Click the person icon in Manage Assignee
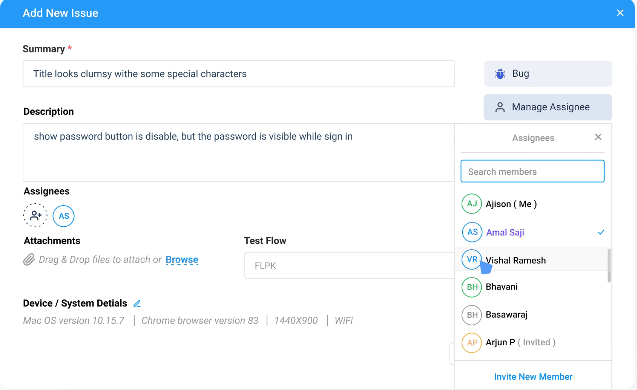Screen dimensions: 637x390 pos(500,107)
